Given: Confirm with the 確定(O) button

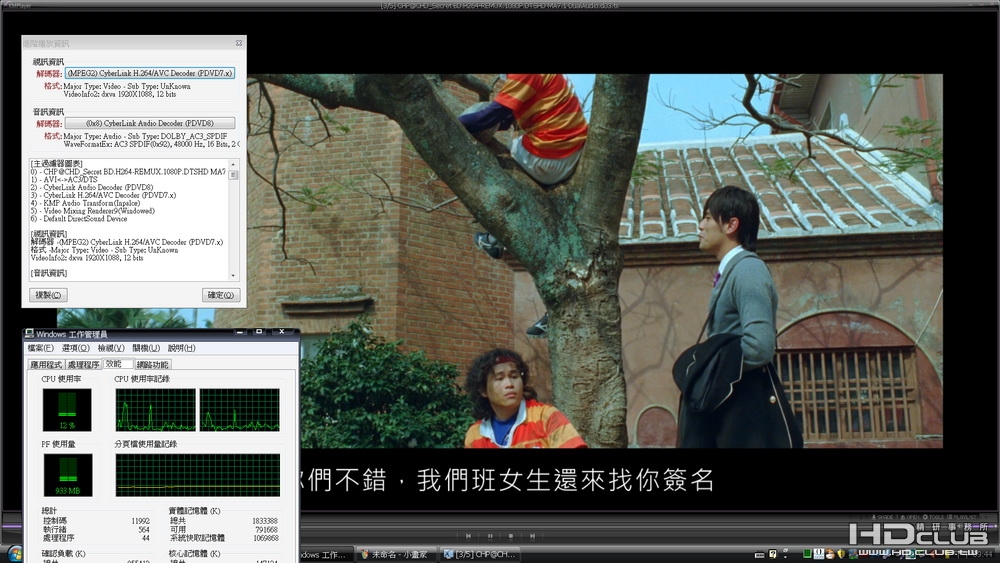Looking at the screenshot, I should (x=221, y=295).
